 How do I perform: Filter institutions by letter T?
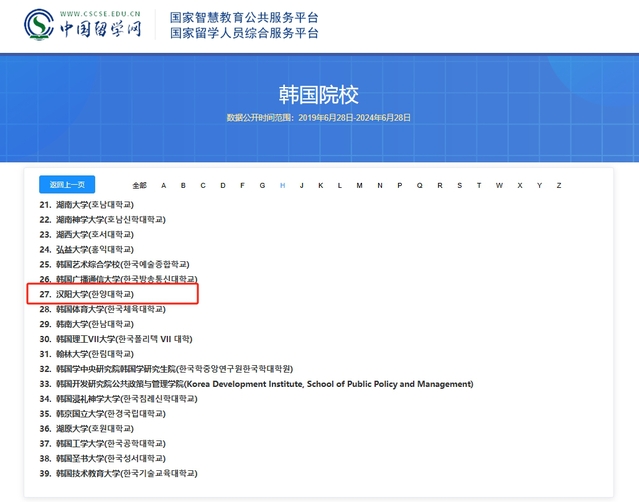(479, 185)
